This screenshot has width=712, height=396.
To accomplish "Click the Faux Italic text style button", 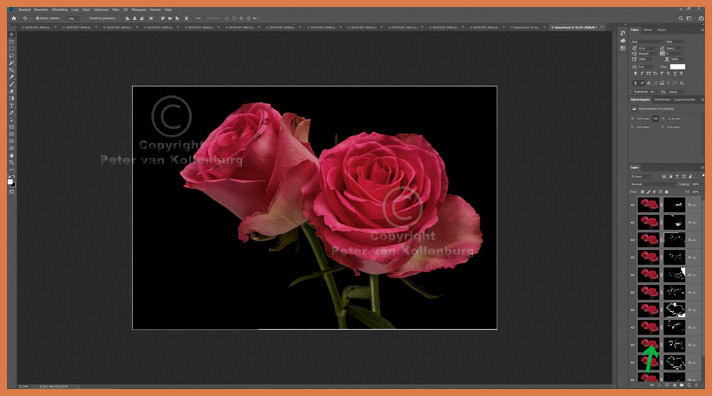I will click(x=642, y=74).
